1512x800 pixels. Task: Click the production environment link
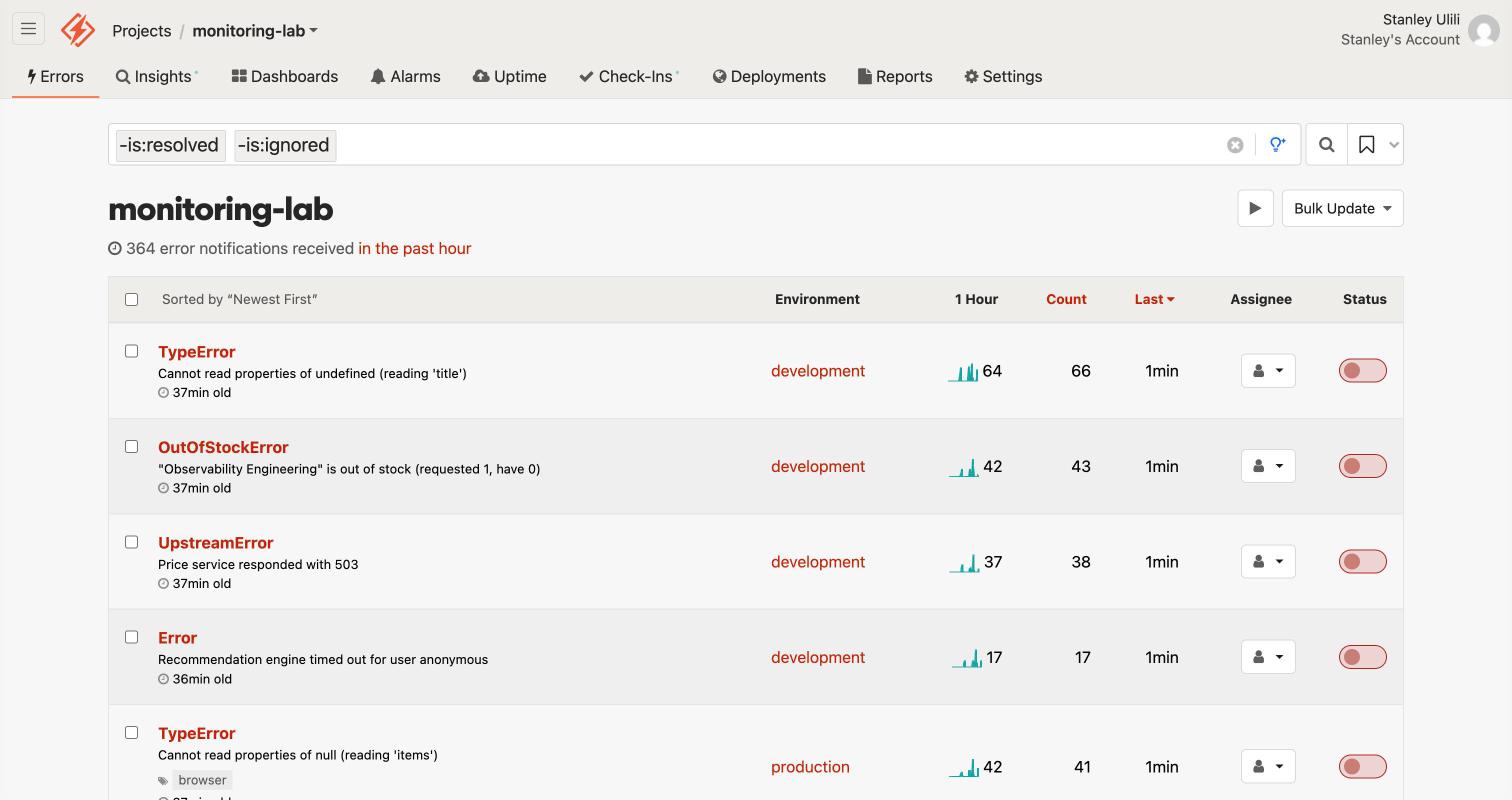pos(810,767)
